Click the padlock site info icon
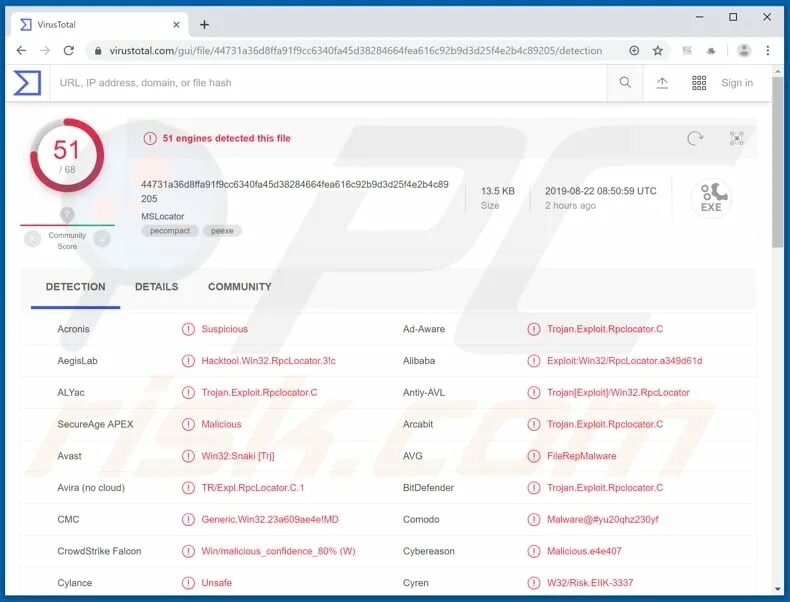The width and height of the screenshot is (790, 602). 98,51
